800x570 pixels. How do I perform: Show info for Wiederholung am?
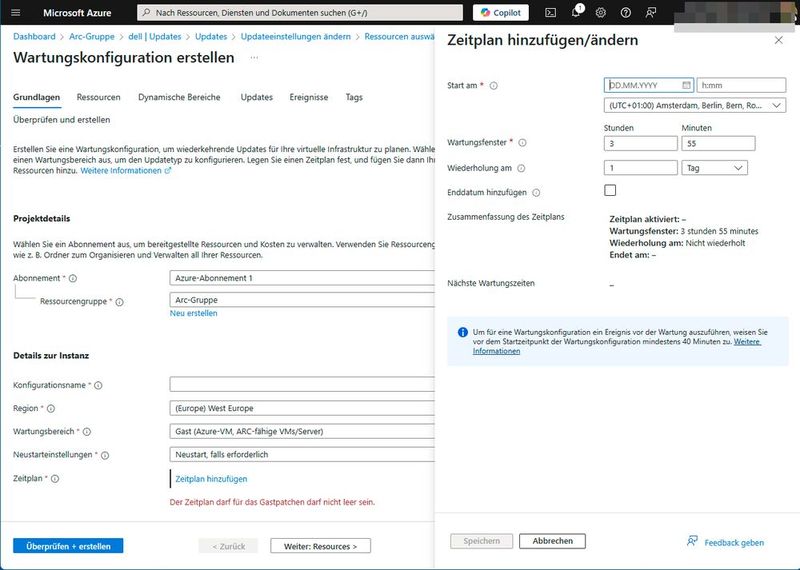(x=521, y=168)
